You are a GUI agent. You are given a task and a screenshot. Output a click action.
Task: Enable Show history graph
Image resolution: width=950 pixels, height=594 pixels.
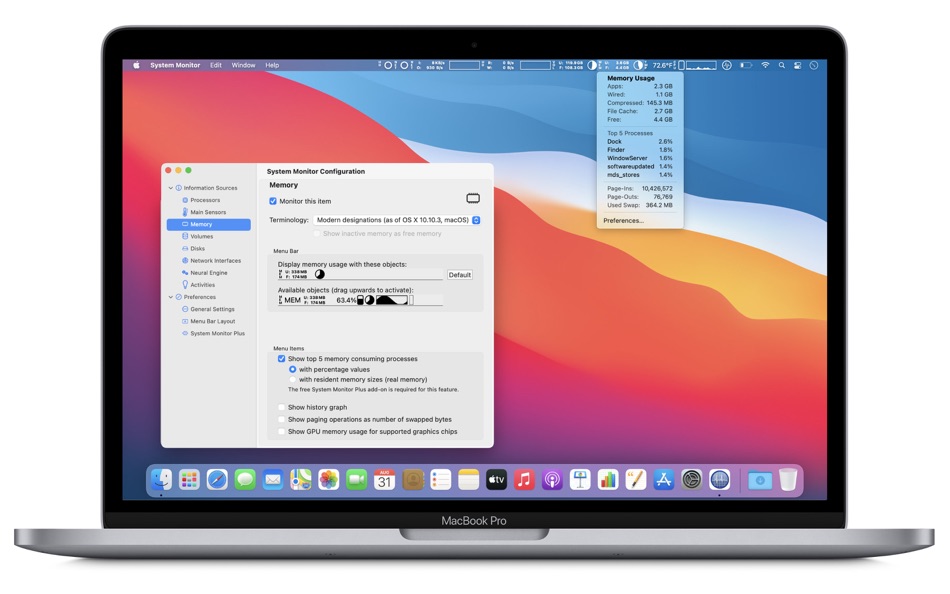tap(281, 407)
